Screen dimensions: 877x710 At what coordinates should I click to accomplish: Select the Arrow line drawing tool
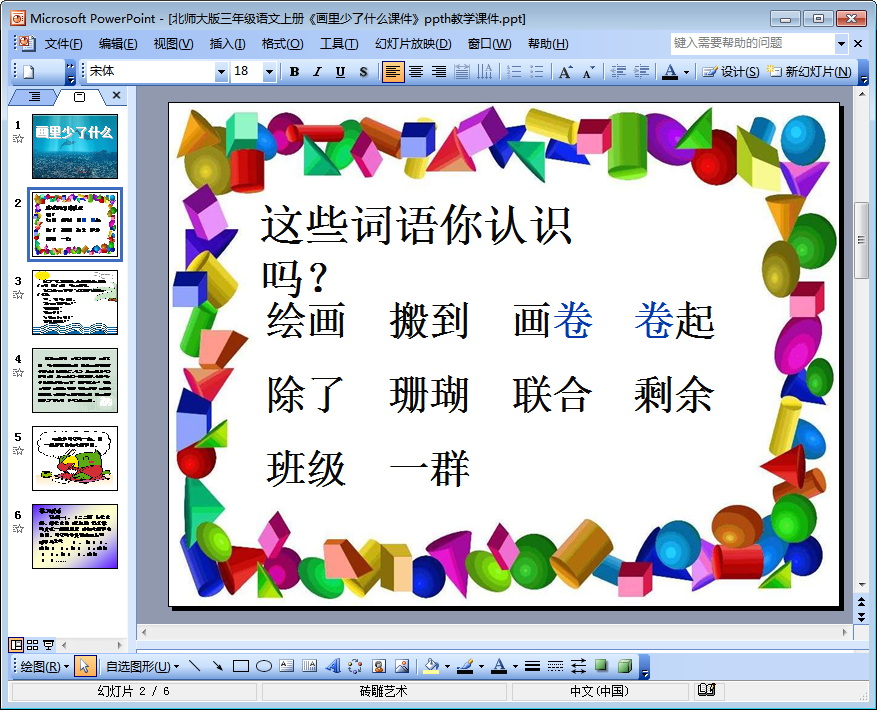tap(217, 666)
